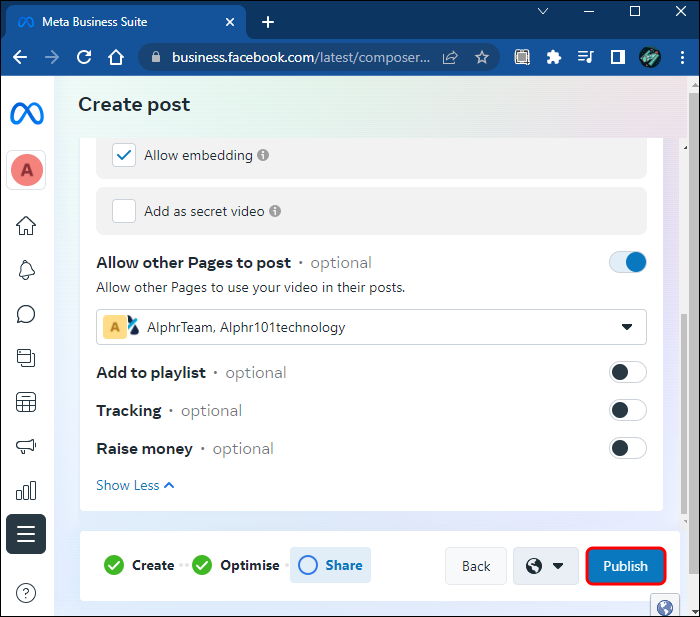Click the Meta logo icon

pos(27,114)
